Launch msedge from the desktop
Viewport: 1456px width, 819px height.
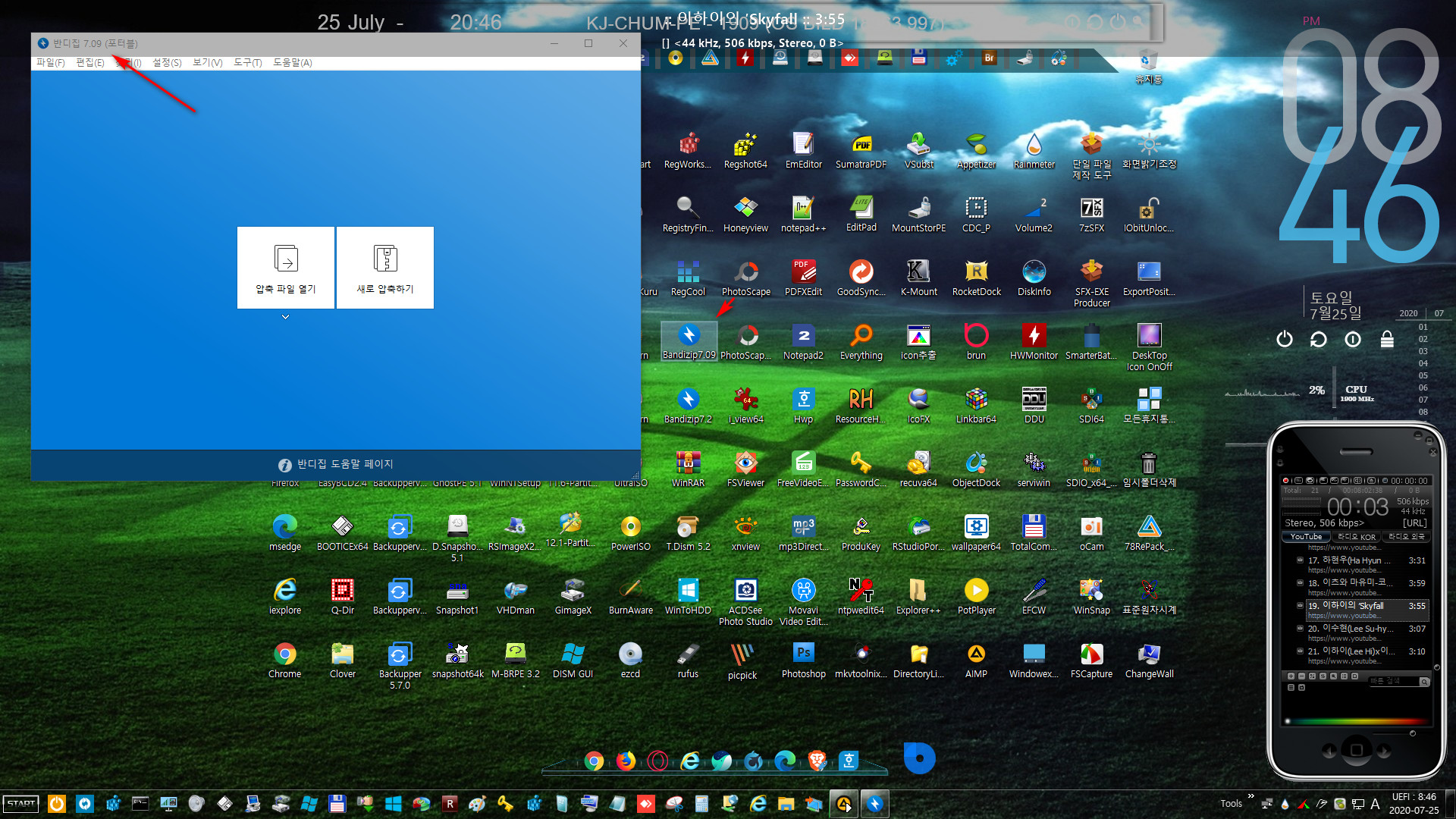[285, 533]
